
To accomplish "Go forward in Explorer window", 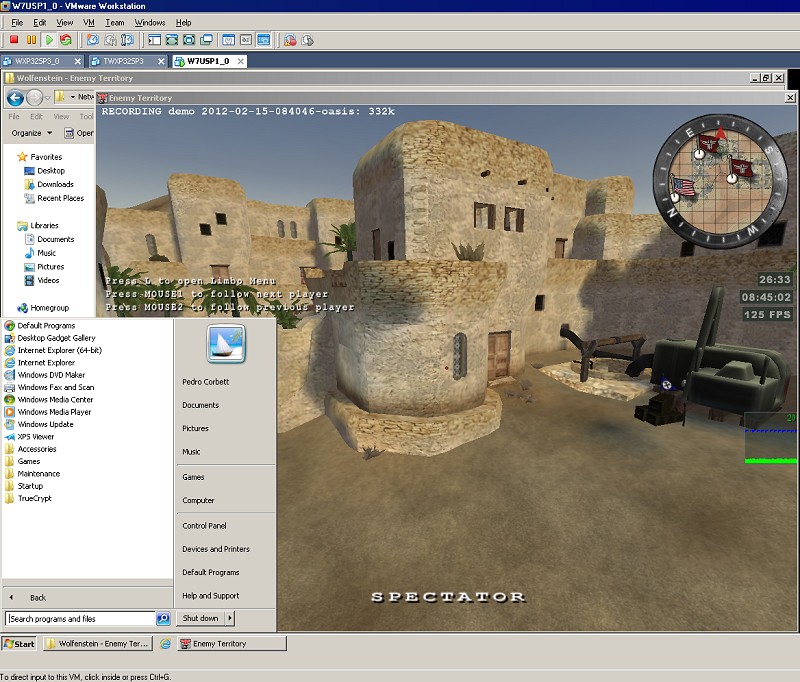I will [34, 97].
